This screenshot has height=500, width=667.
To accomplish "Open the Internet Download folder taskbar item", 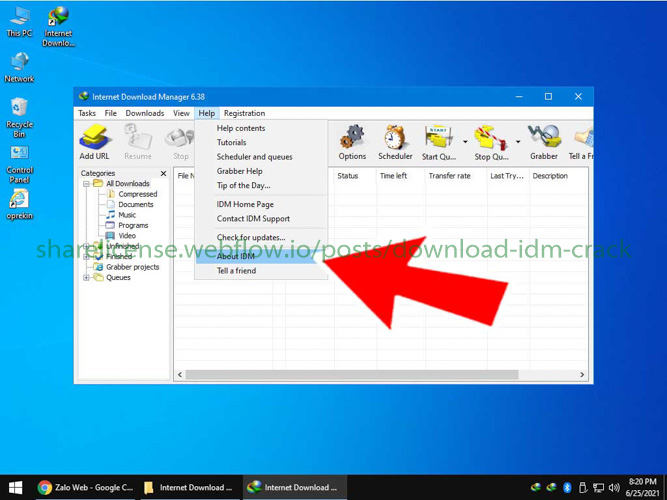I will 188,487.
